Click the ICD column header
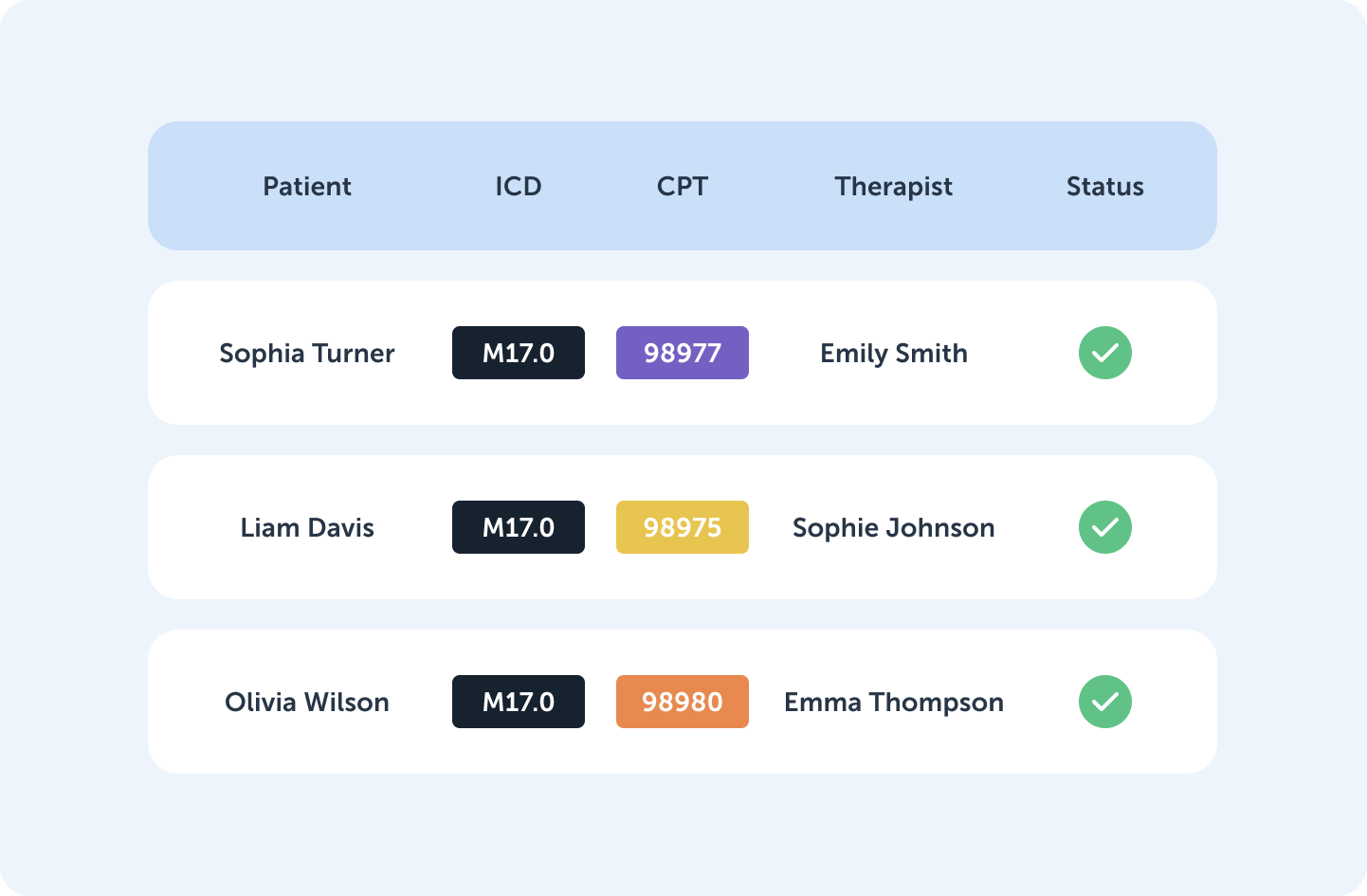 tap(519, 186)
